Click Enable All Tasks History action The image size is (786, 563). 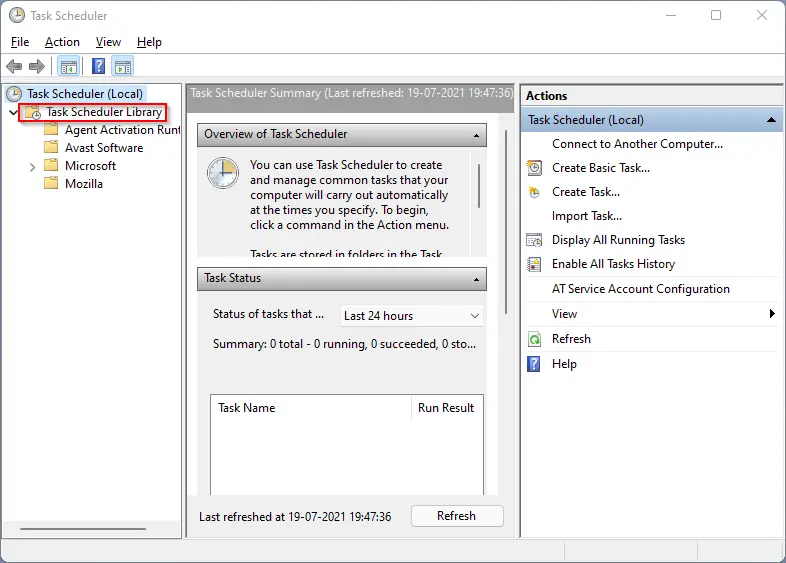pyautogui.click(x=613, y=264)
